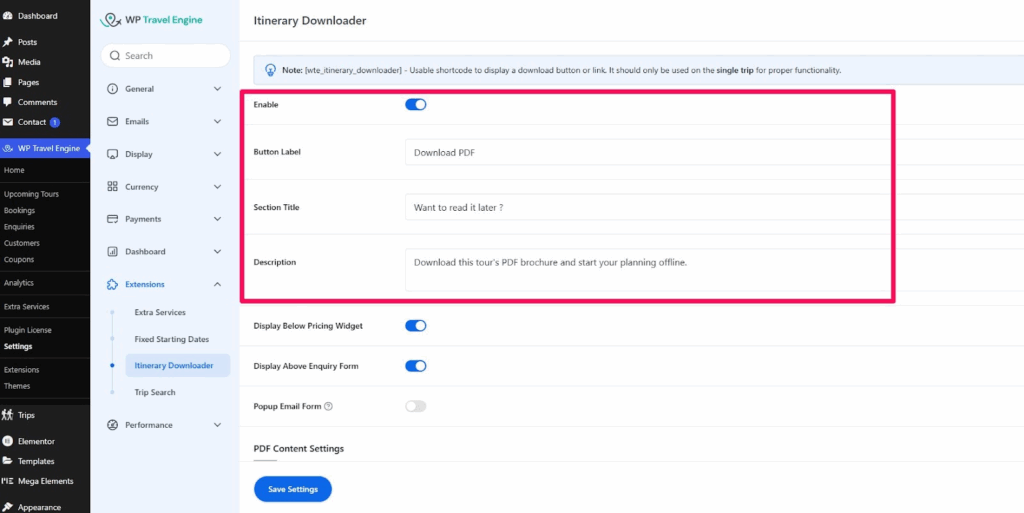Open Fixed Starting Dates settings
This screenshot has height=513, width=1024.
coord(171,339)
